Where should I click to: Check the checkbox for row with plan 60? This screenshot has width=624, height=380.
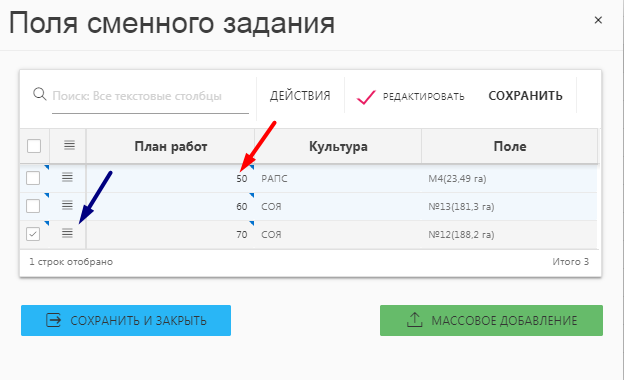tap(33, 206)
